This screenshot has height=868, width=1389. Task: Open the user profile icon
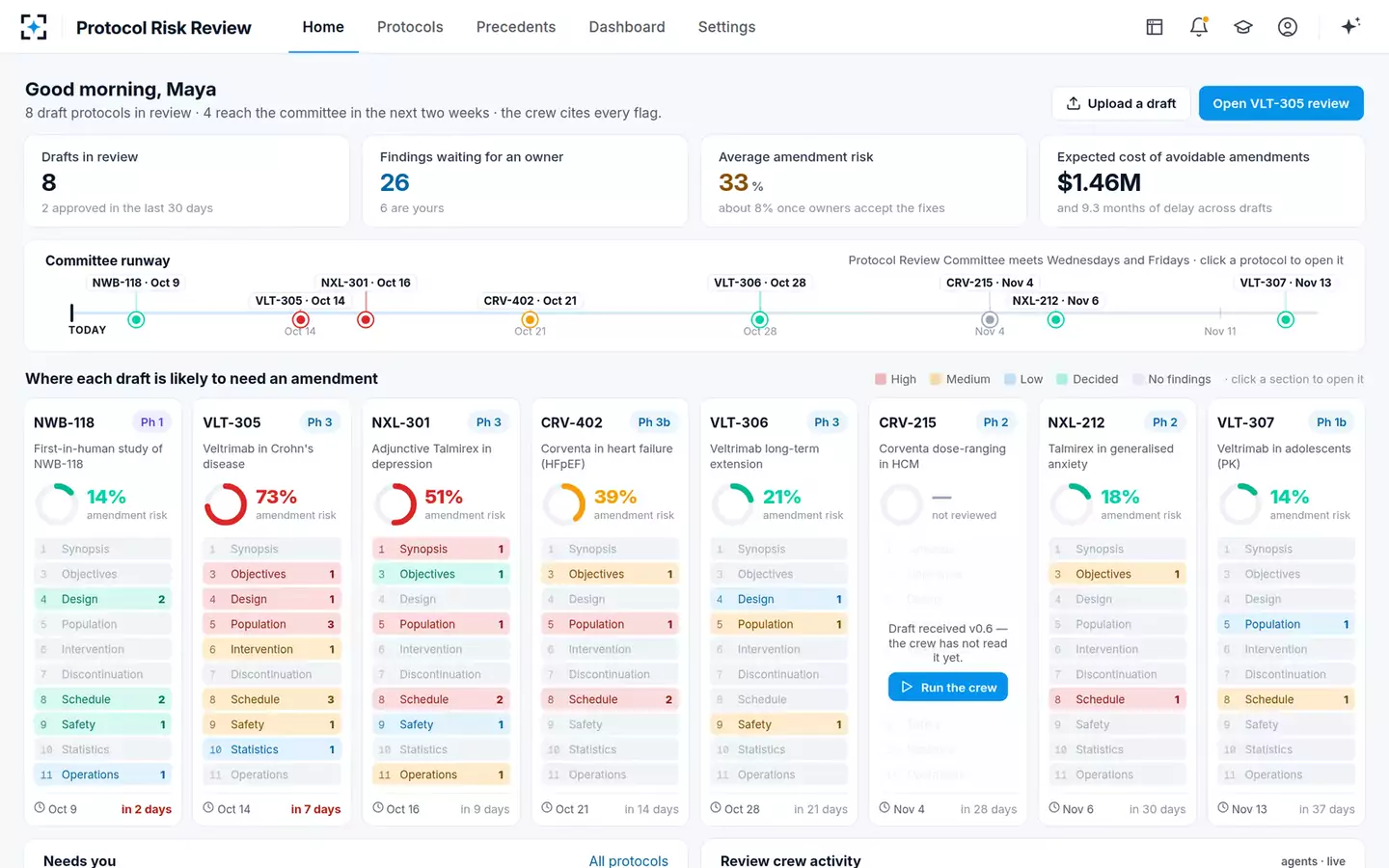(x=1288, y=27)
